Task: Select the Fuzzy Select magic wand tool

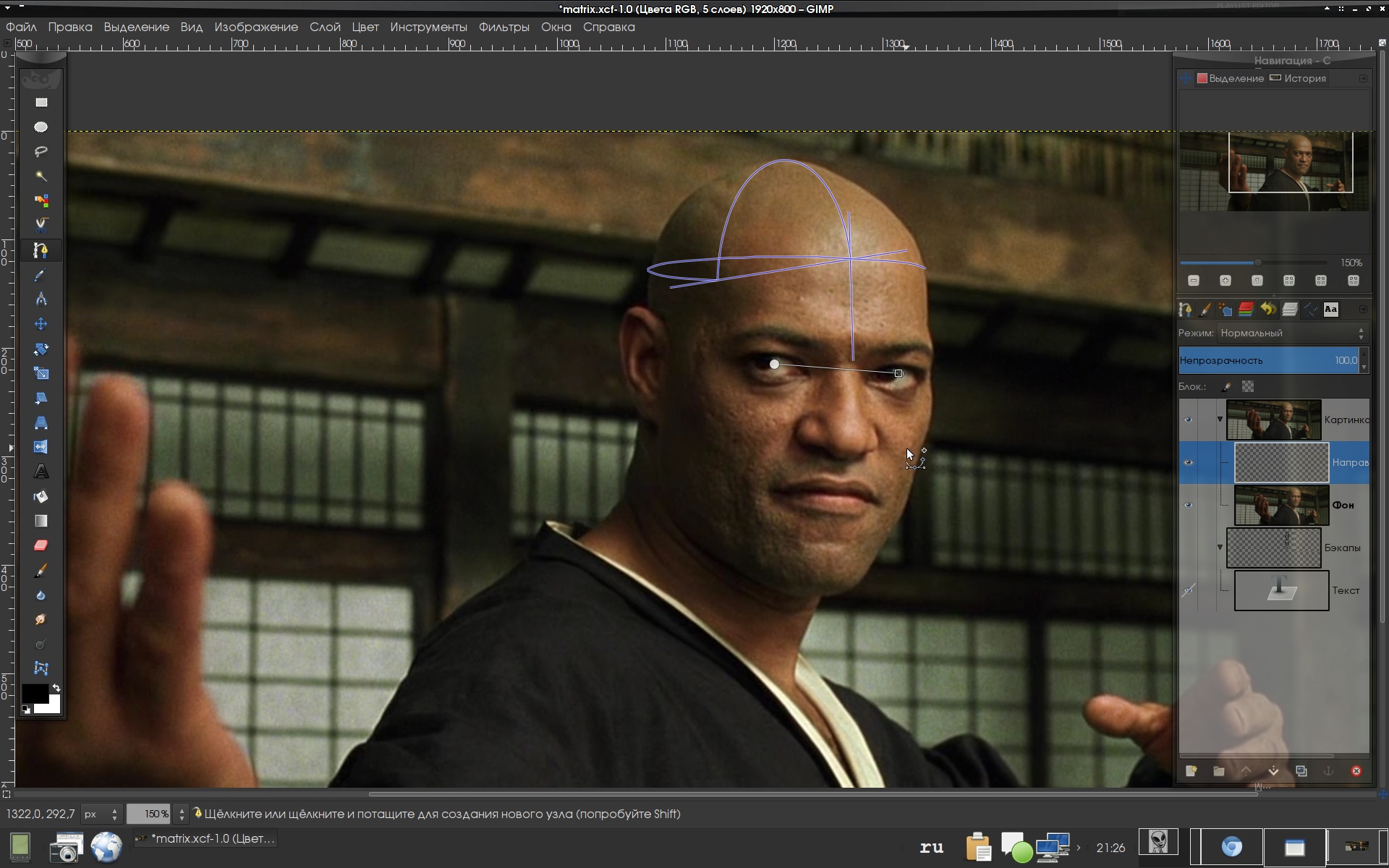Action: pos(41,176)
